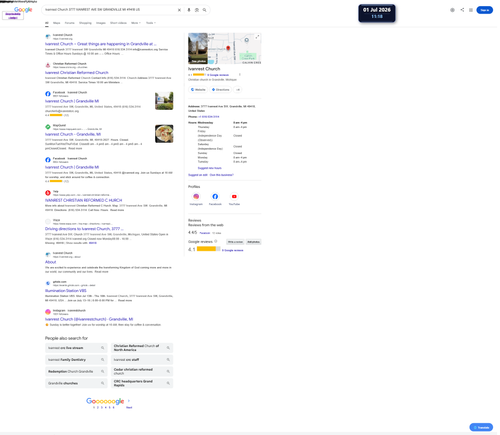Start voice search with the microphone icon

pos(189,10)
